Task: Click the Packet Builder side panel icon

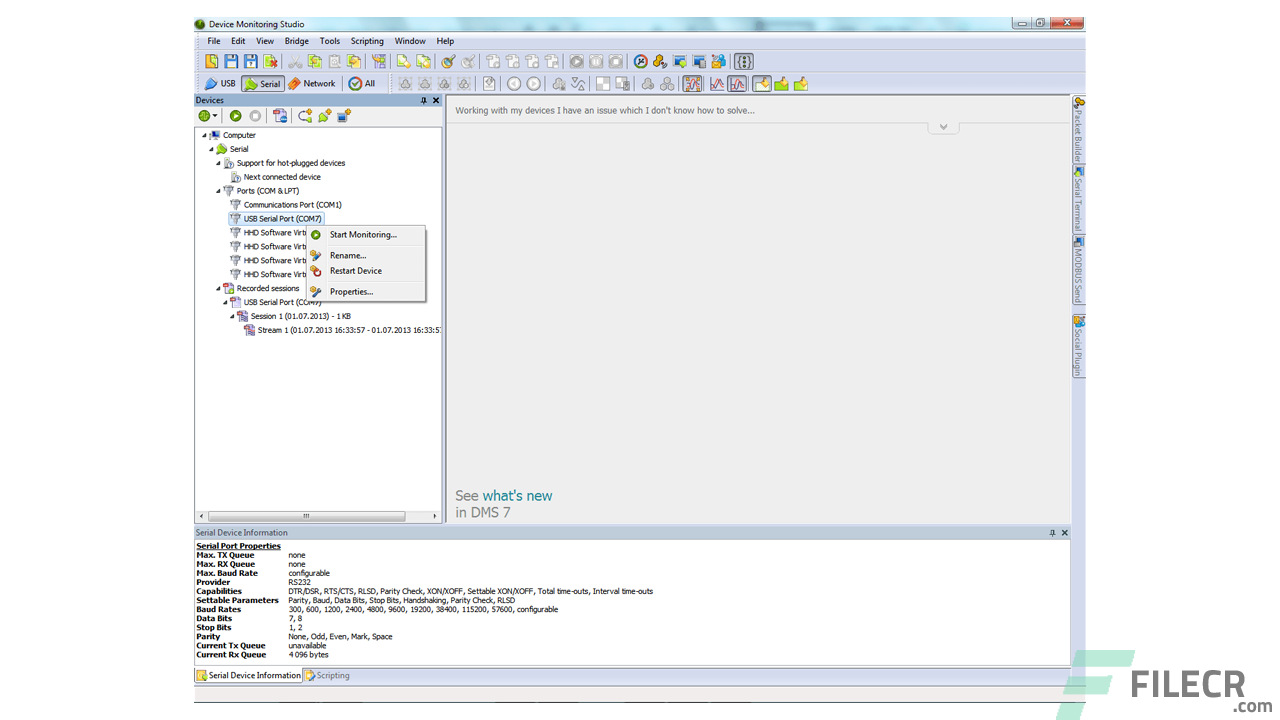Action: 1079,102
